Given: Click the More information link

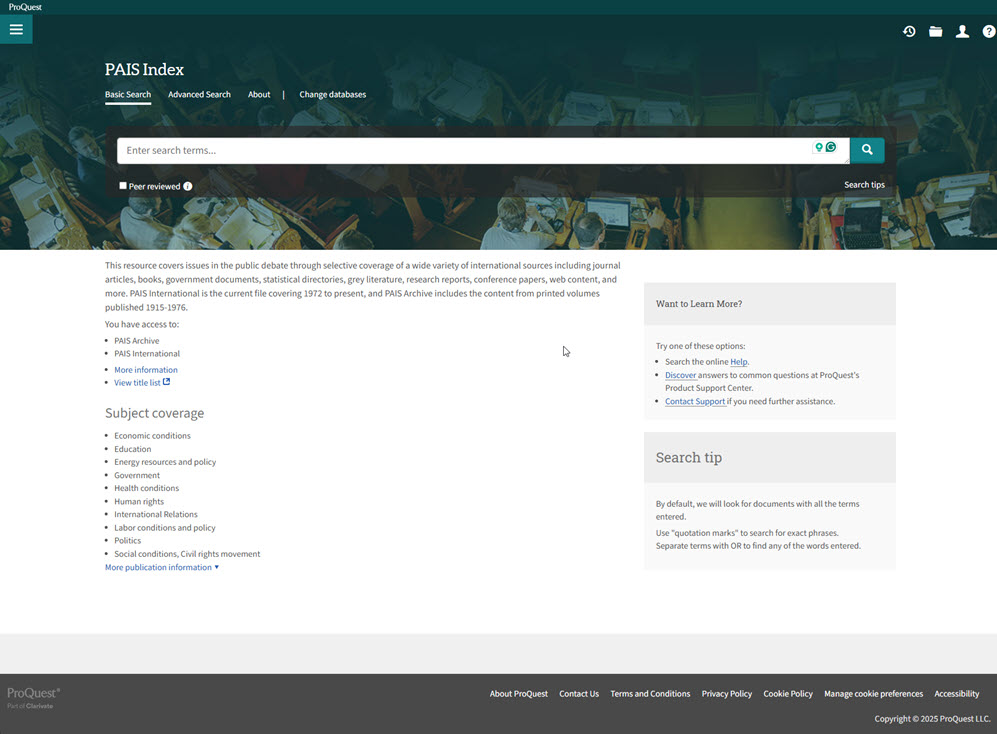Looking at the screenshot, I should (146, 370).
